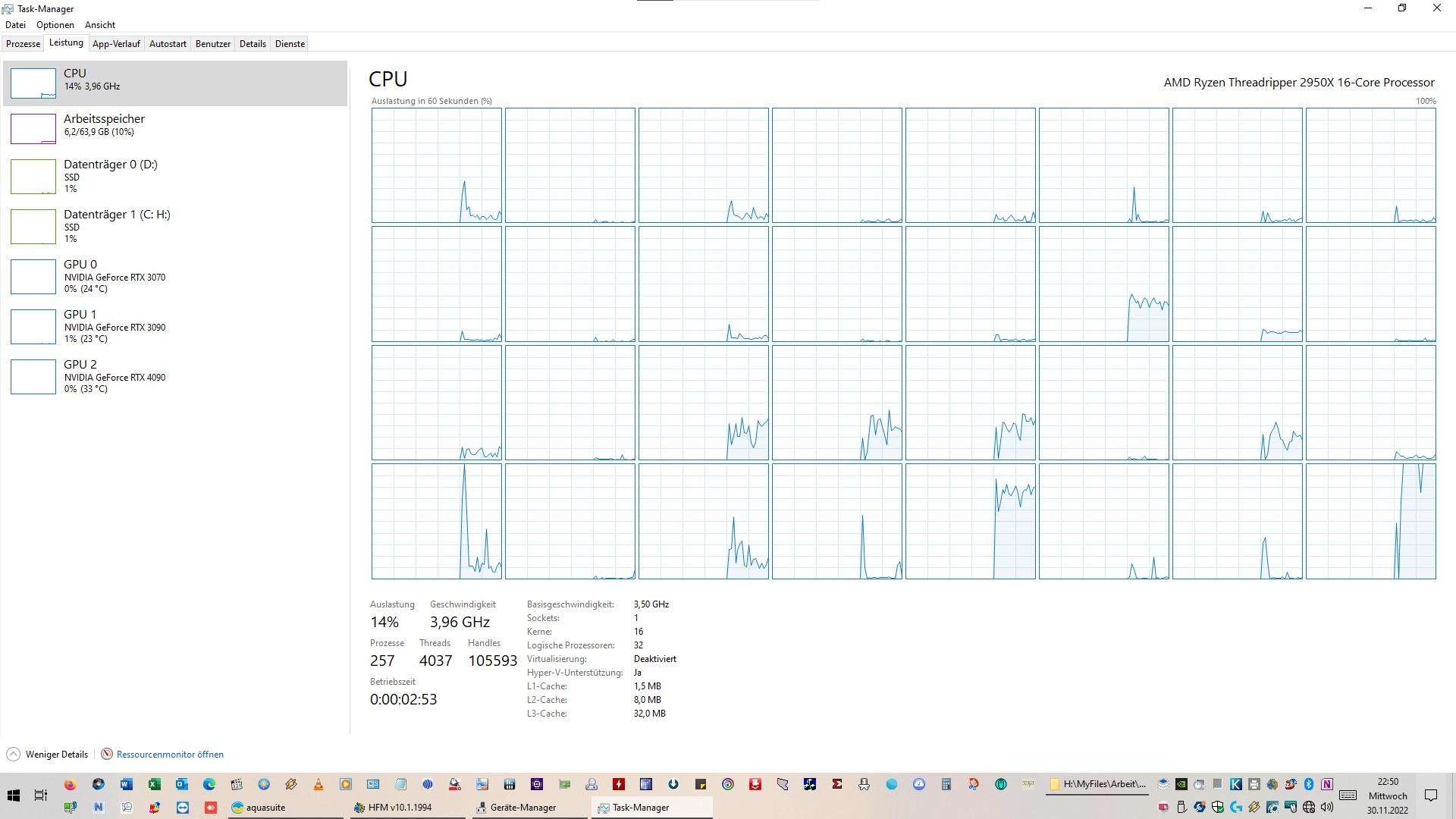Click the red lightning bolt taskbar icon

pyautogui.click(x=619, y=784)
